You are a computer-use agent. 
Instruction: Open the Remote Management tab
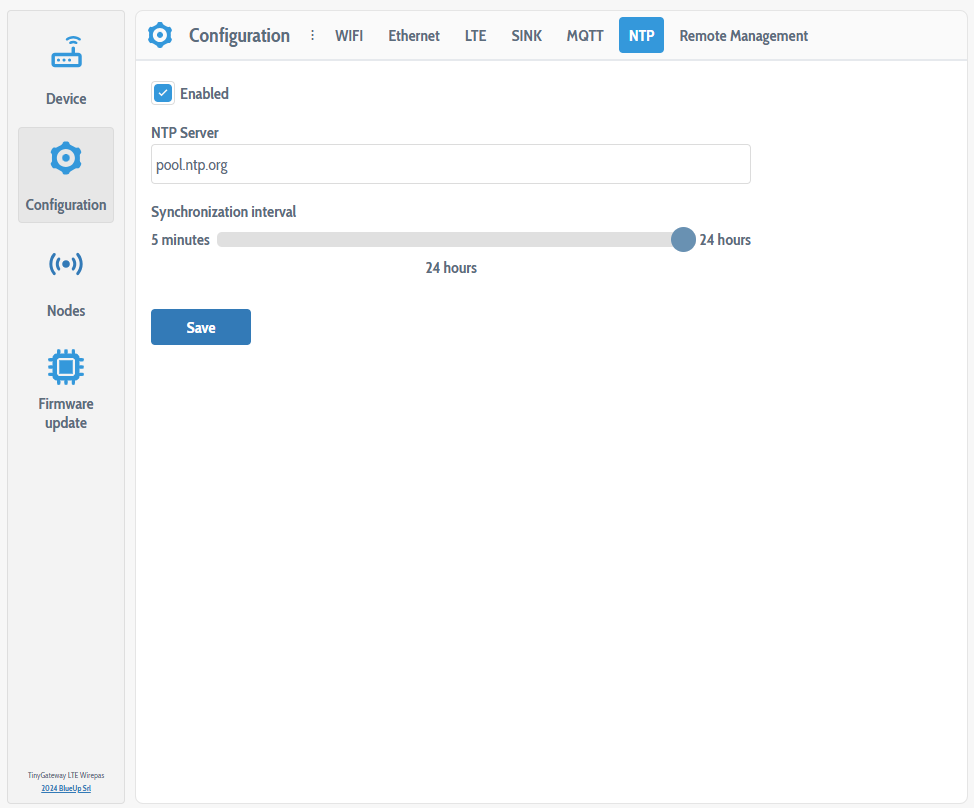click(x=743, y=35)
